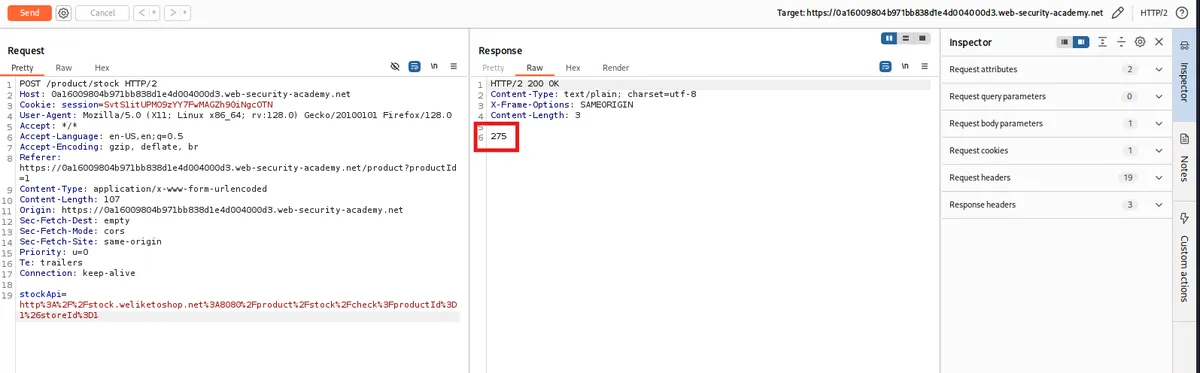Click Connection: keep-alive header line
This screenshot has width=1200, height=373.
pyautogui.click(x=77, y=272)
